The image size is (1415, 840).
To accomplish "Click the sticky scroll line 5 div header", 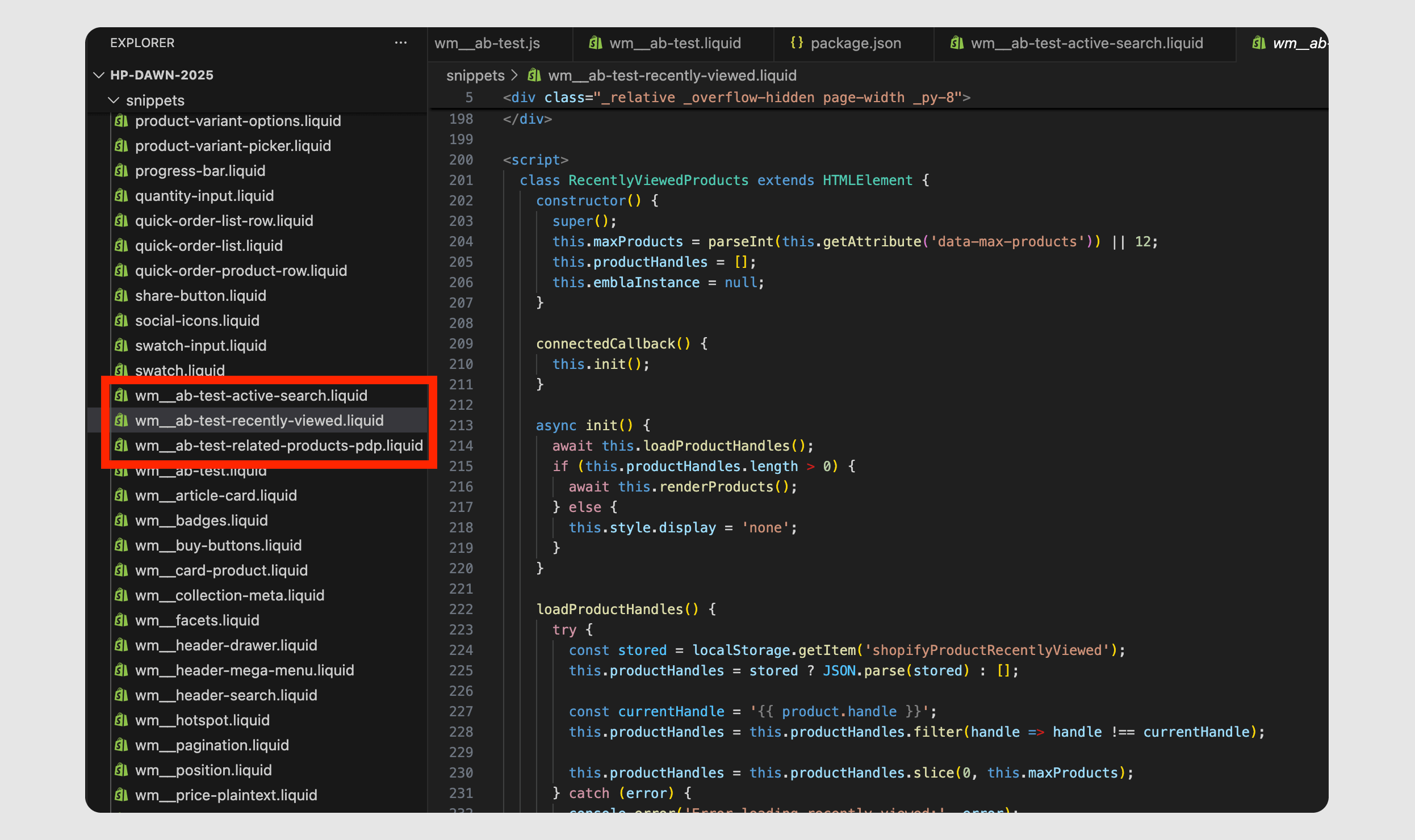I will pos(736,98).
